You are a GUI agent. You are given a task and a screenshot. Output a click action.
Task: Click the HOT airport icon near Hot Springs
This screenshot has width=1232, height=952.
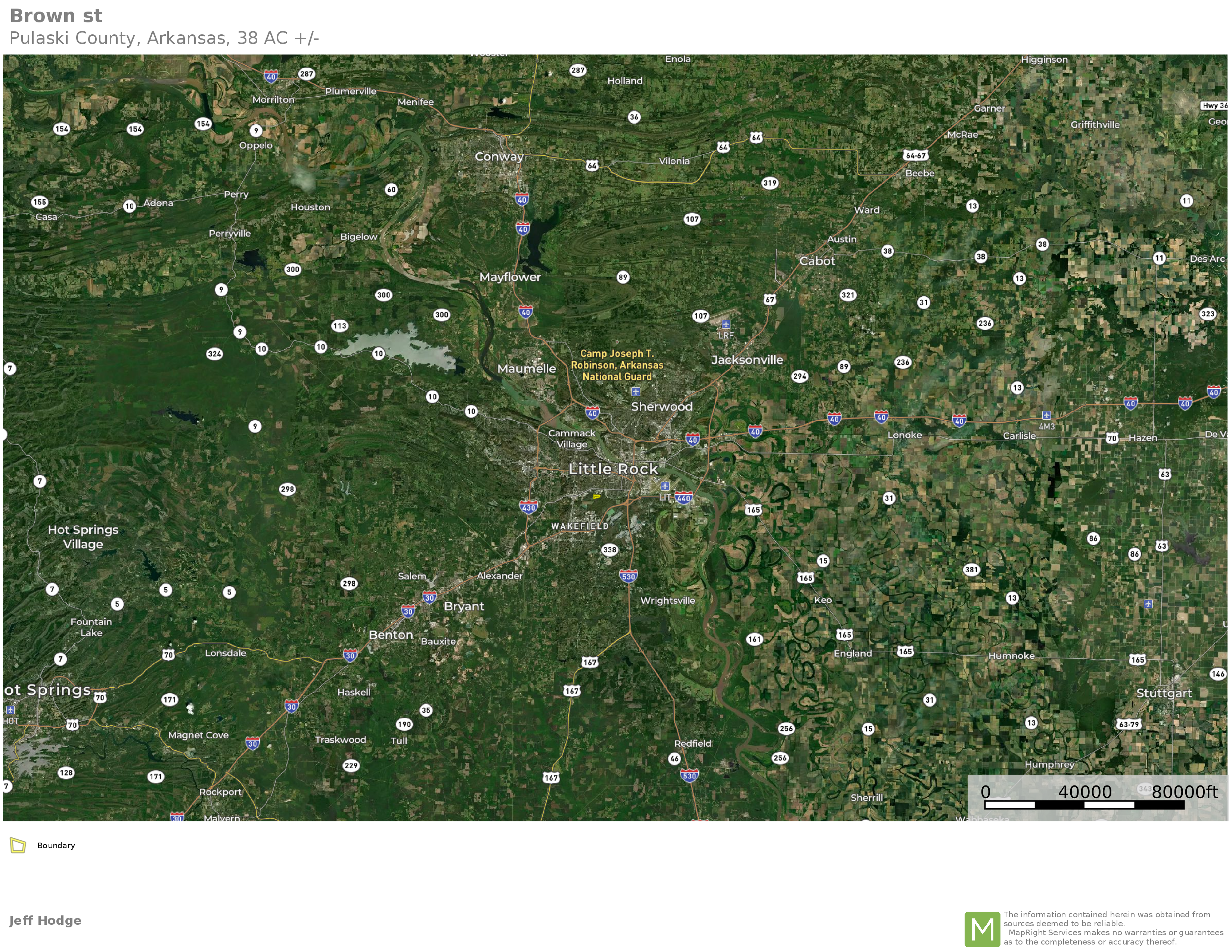(10, 710)
